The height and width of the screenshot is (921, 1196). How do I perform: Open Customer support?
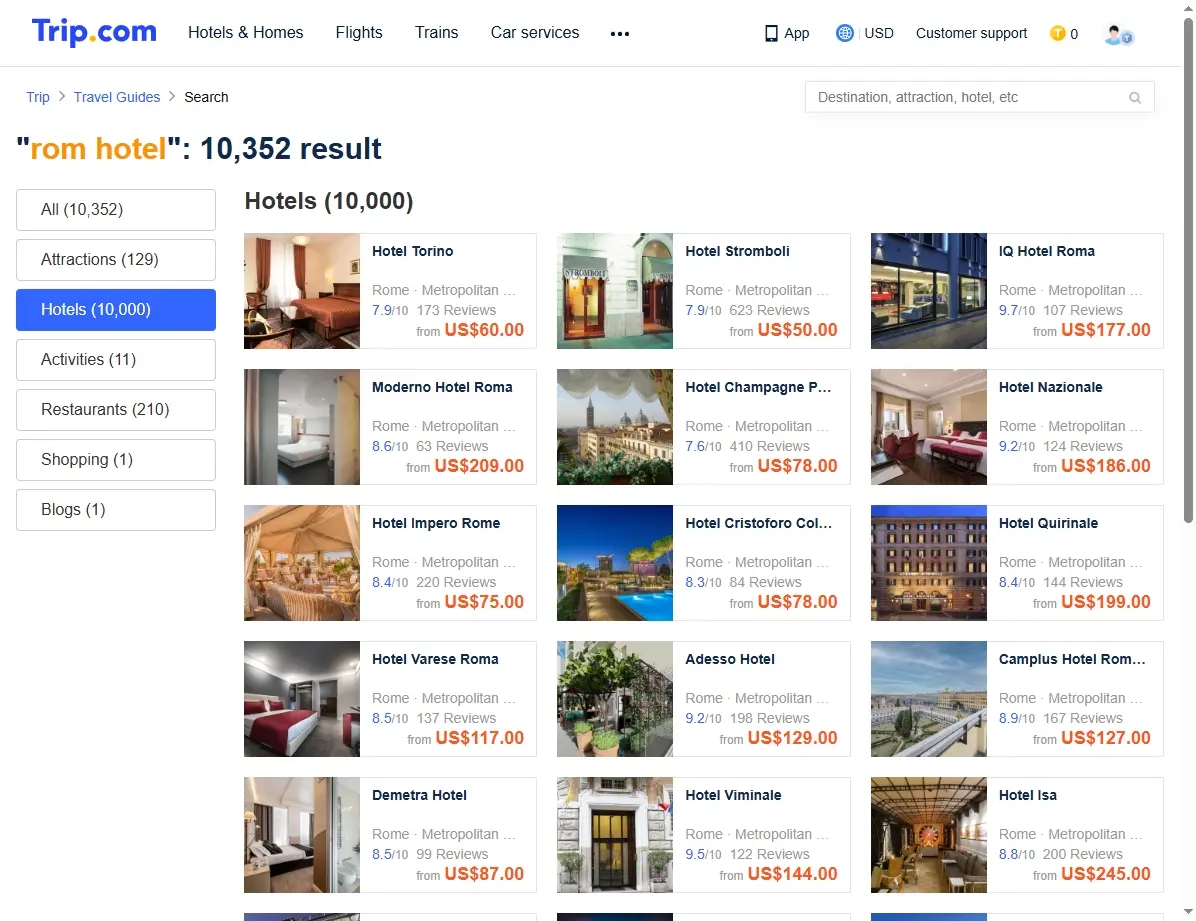tap(971, 33)
